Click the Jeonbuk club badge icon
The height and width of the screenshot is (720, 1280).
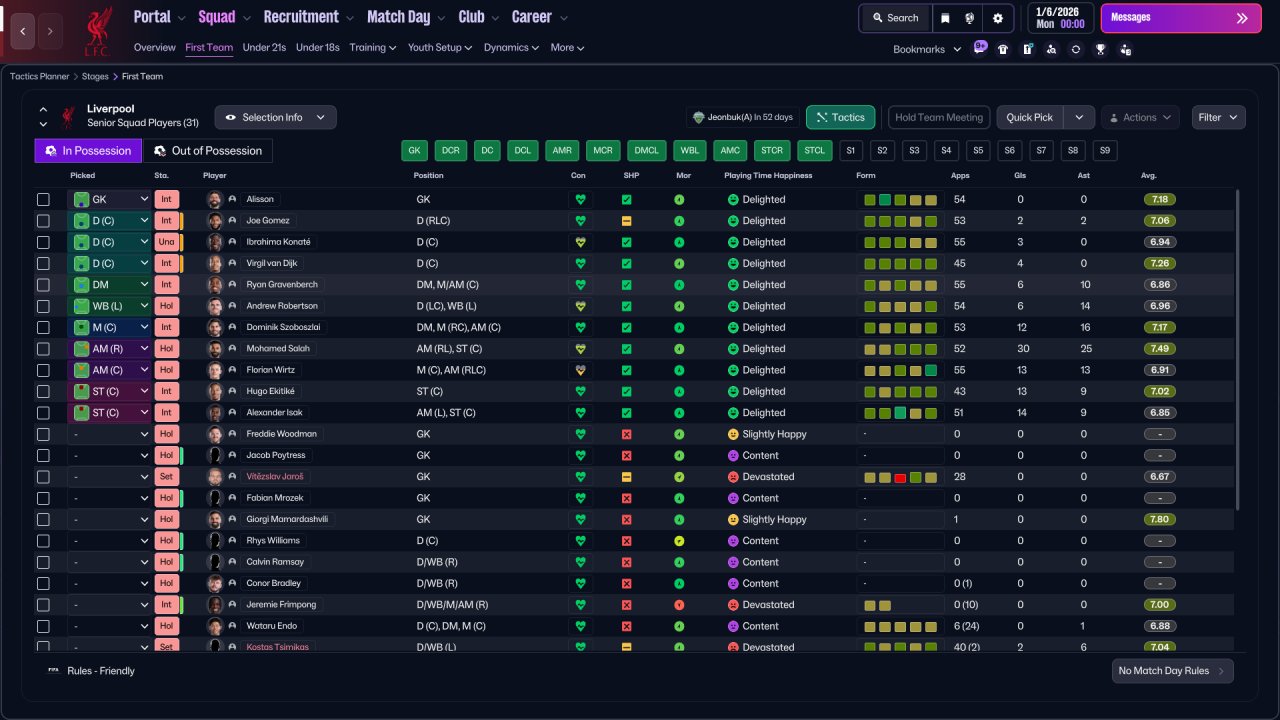pyautogui.click(x=698, y=118)
